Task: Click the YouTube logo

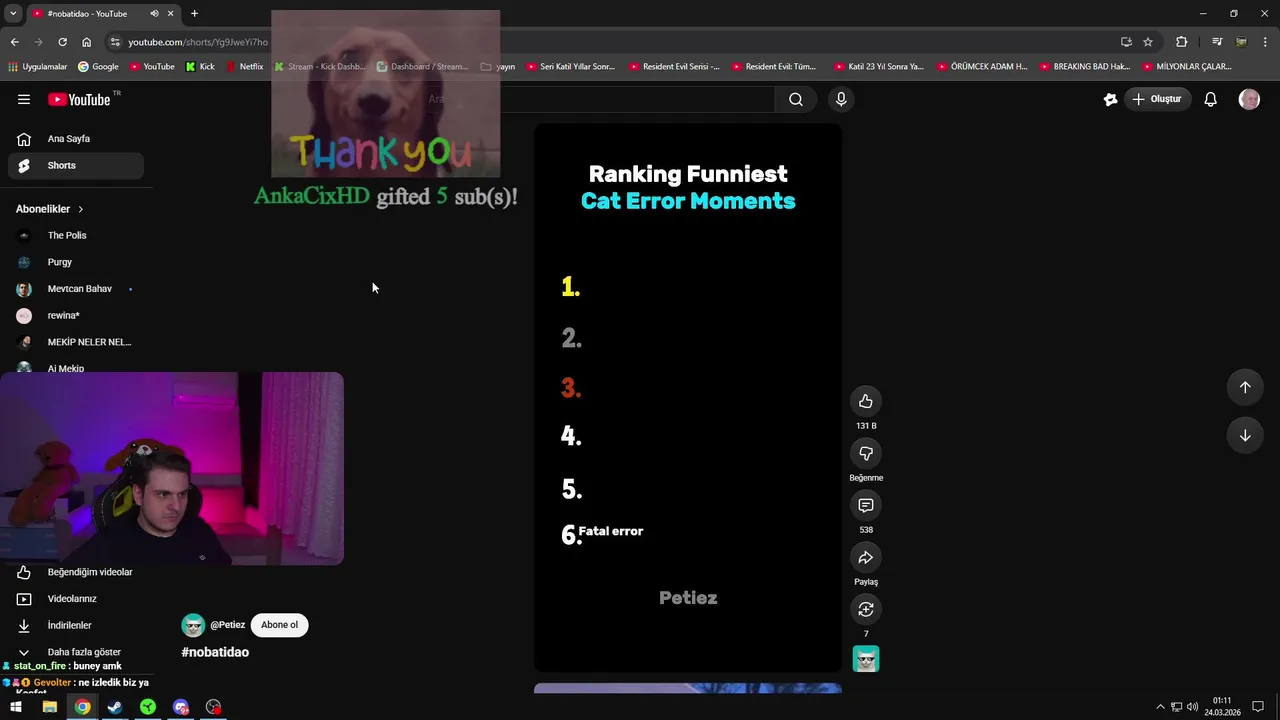Action: pyautogui.click(x=79, y=99)
